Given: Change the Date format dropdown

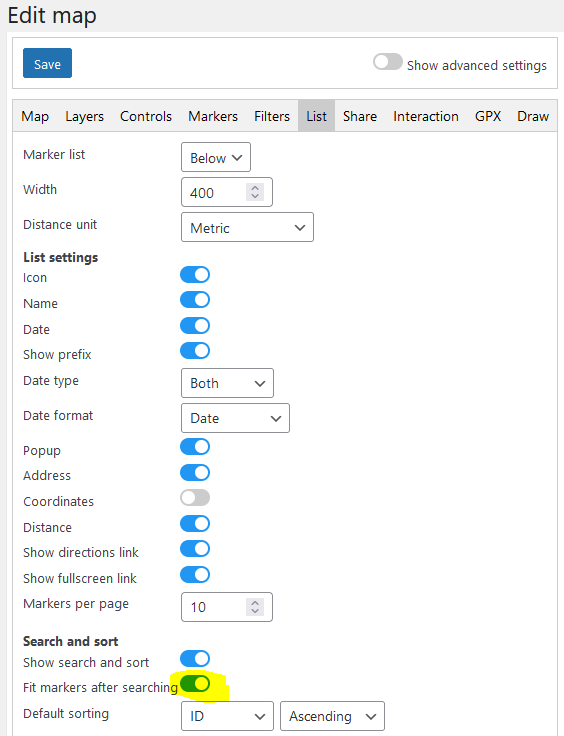Looking at the screenshot, I should [x=235, y=418].
